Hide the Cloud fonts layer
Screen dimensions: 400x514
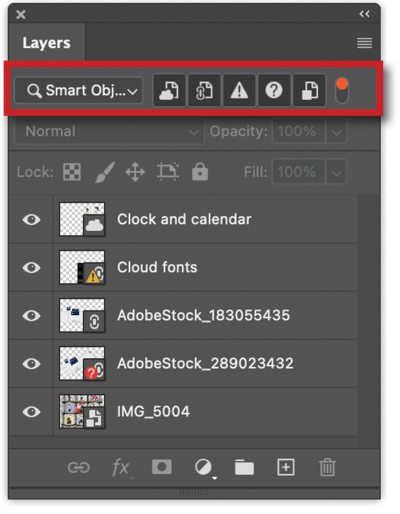coord(31,268)
